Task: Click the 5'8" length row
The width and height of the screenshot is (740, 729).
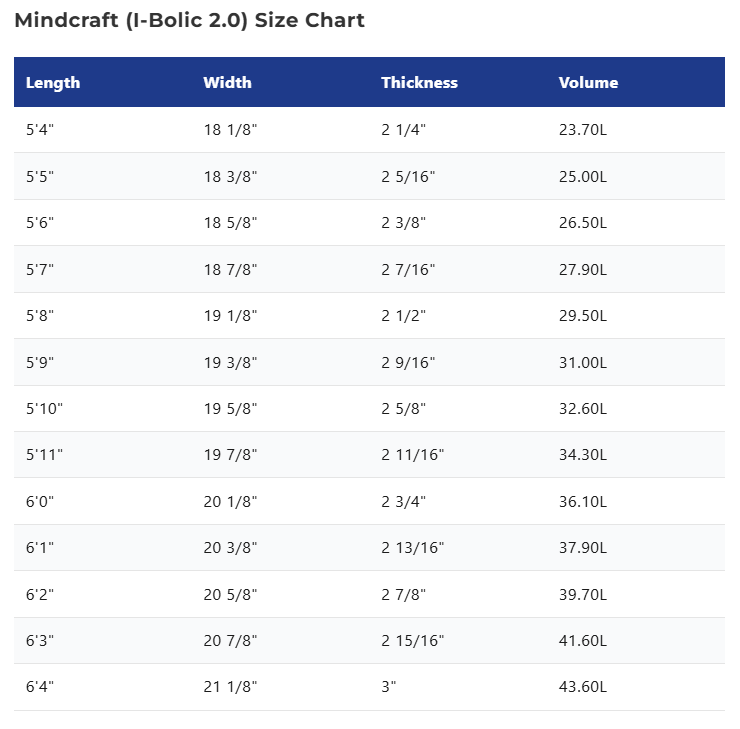Action: 370,316
